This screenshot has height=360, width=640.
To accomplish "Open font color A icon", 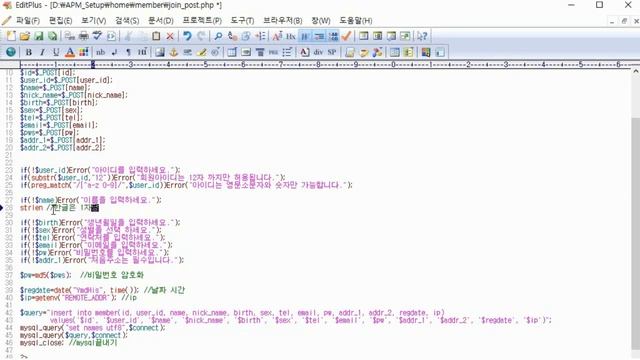I will click(x=70, y=52).
